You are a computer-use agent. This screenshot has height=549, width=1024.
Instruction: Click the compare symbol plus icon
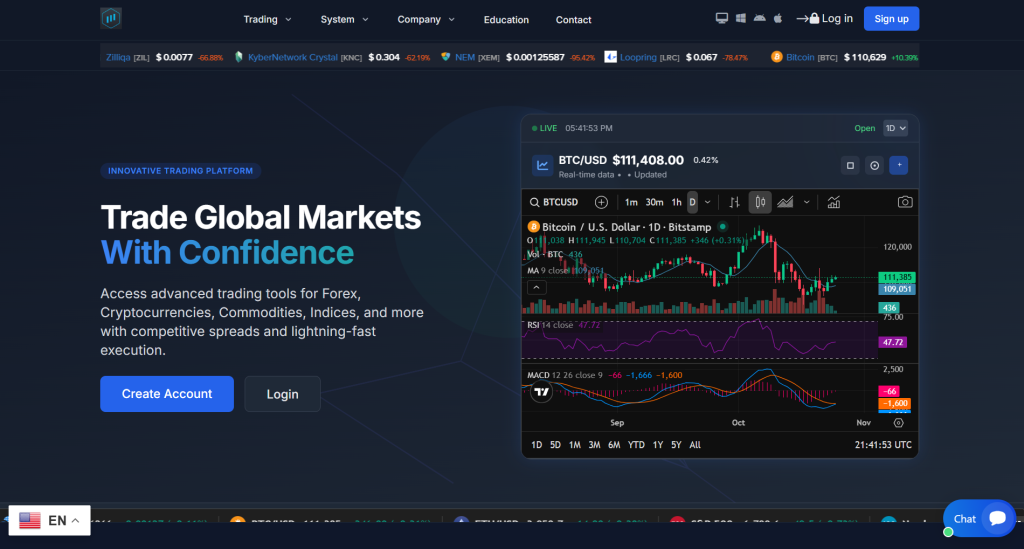point(601,202)
